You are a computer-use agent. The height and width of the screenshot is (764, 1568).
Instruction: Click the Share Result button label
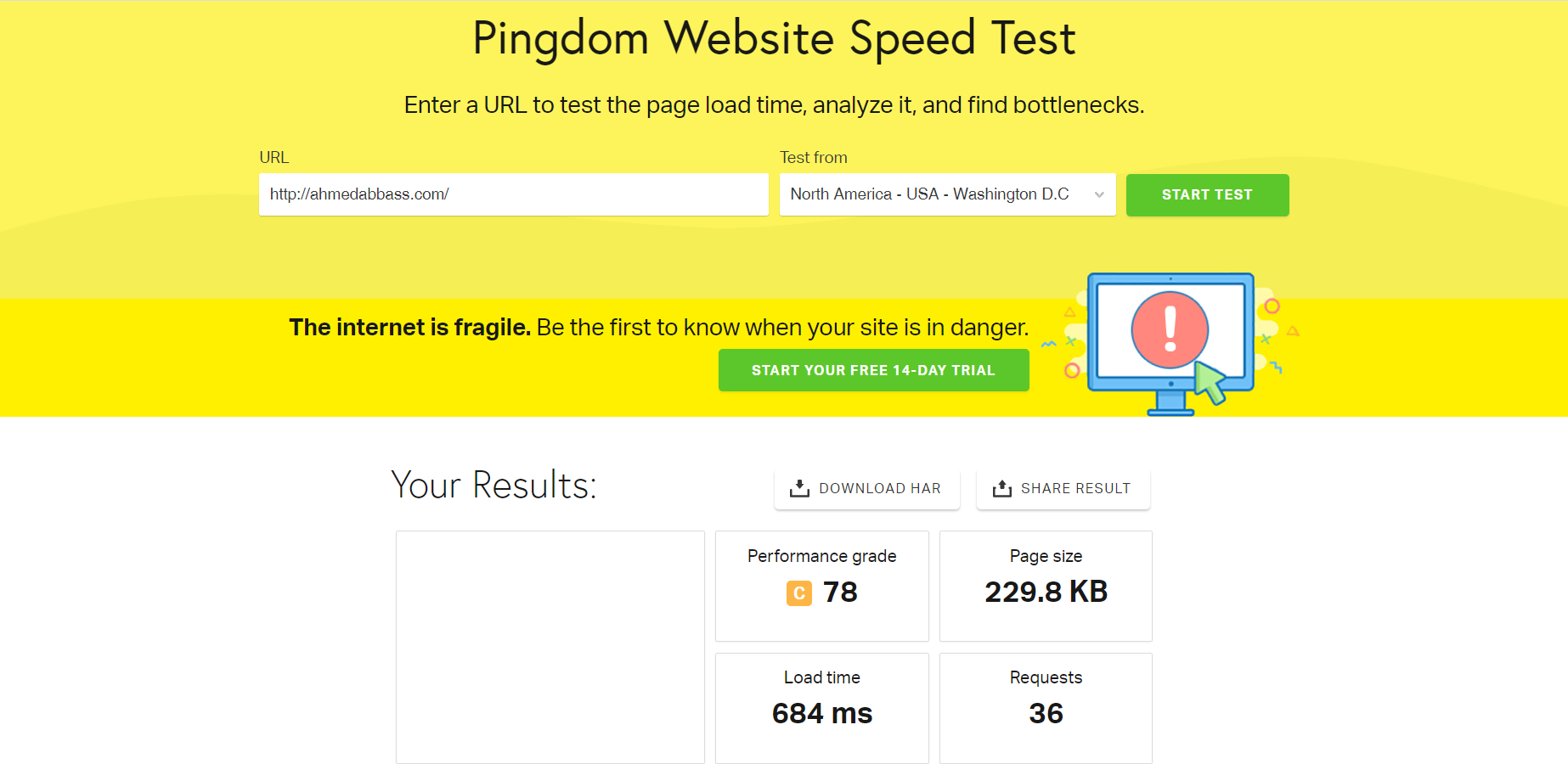(1075, 489)
